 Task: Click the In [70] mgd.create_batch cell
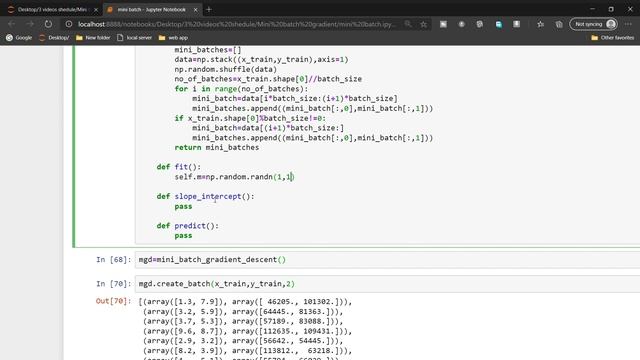(x=387, y=284)
